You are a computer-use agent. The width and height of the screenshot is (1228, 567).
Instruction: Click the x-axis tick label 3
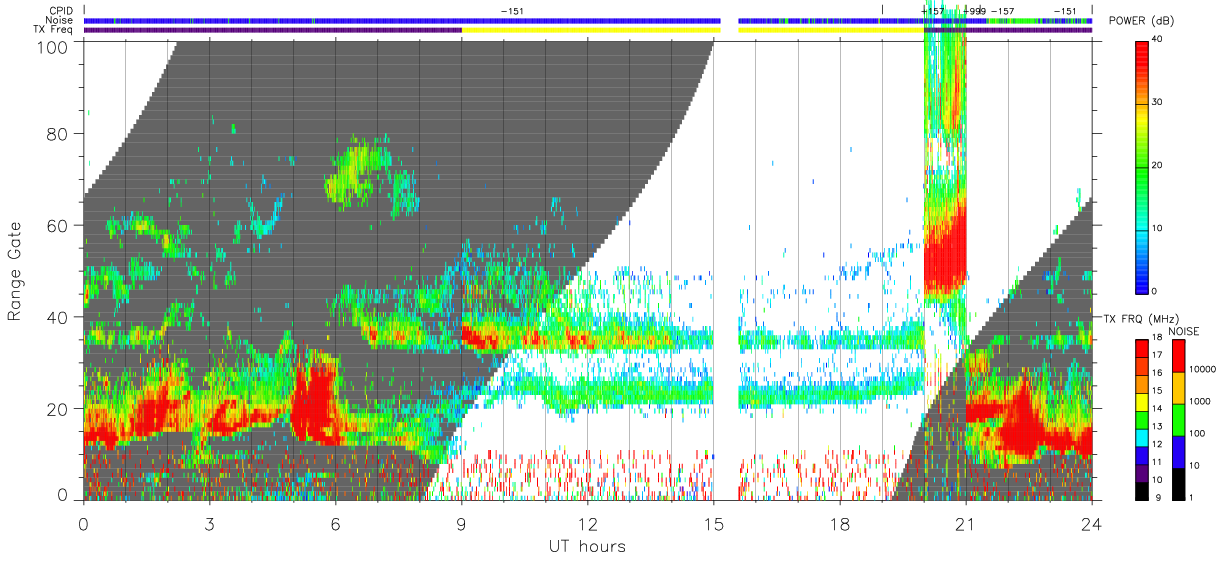click(209, 523)
